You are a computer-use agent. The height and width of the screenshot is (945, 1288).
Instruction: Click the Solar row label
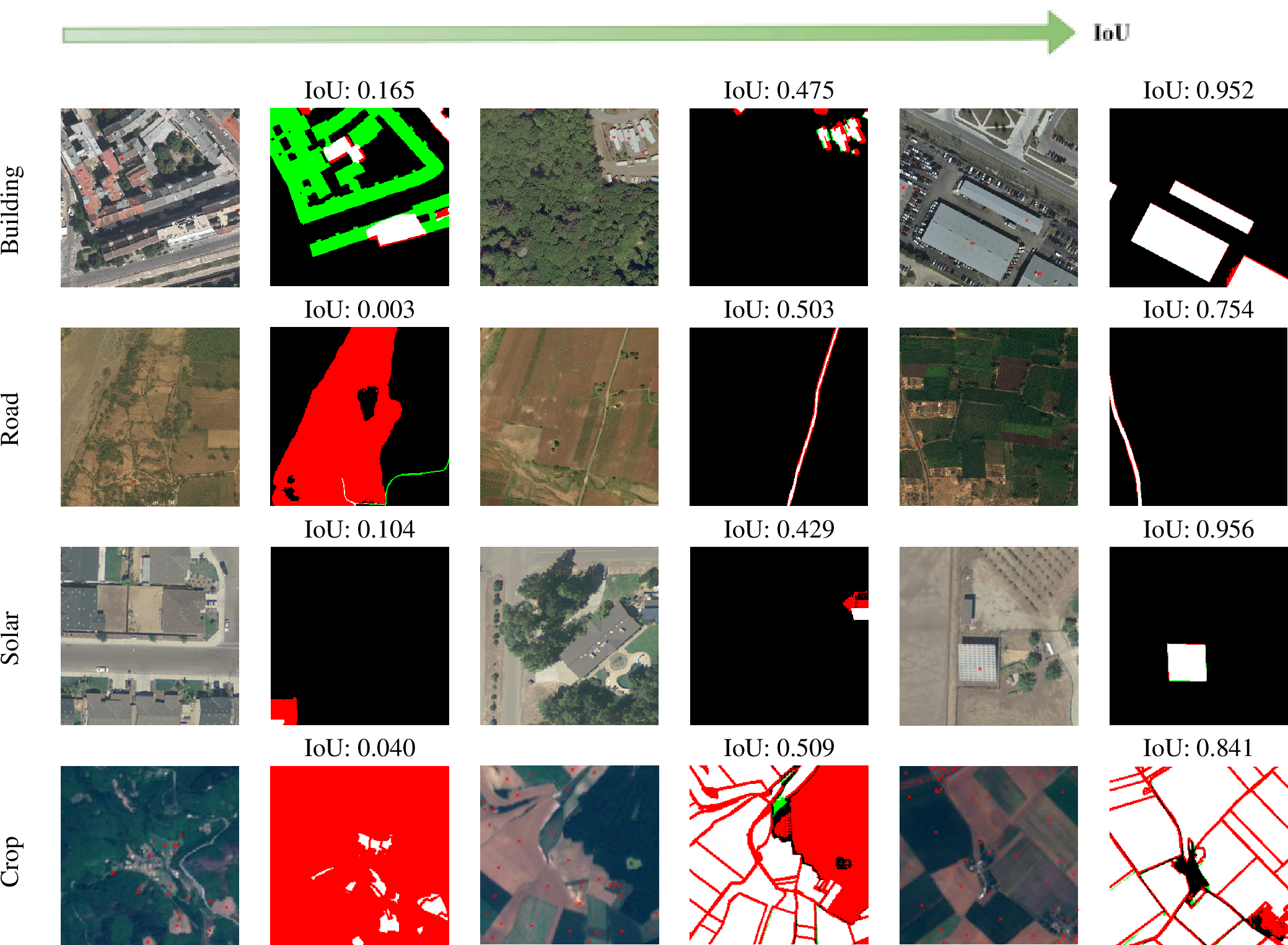pos(11,638)
